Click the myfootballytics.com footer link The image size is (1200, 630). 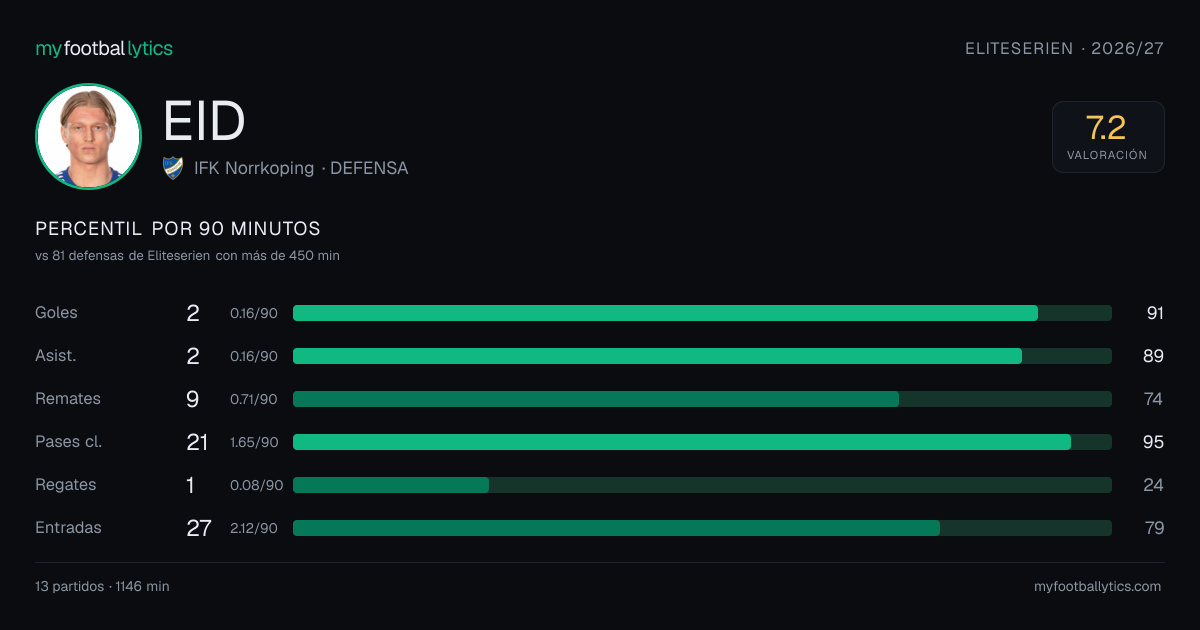(1097, 587)
